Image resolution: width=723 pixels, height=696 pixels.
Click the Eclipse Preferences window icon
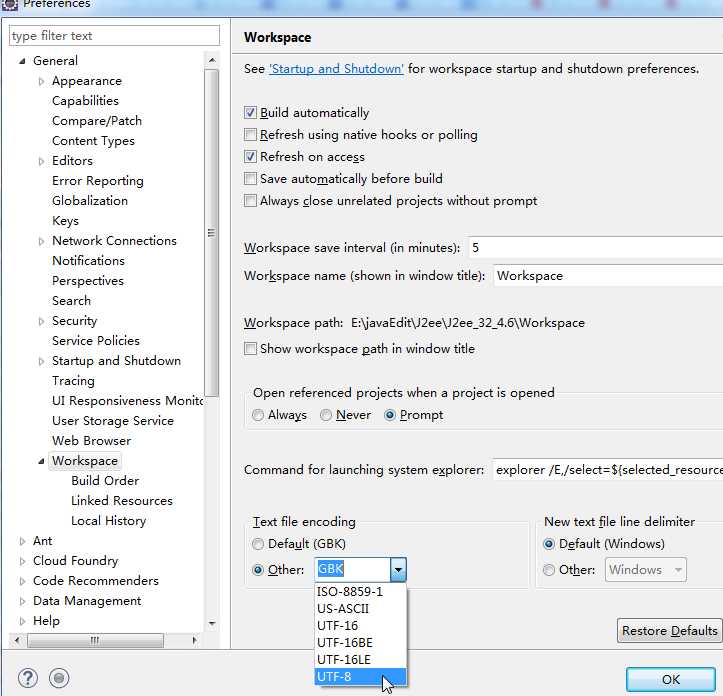9,5
